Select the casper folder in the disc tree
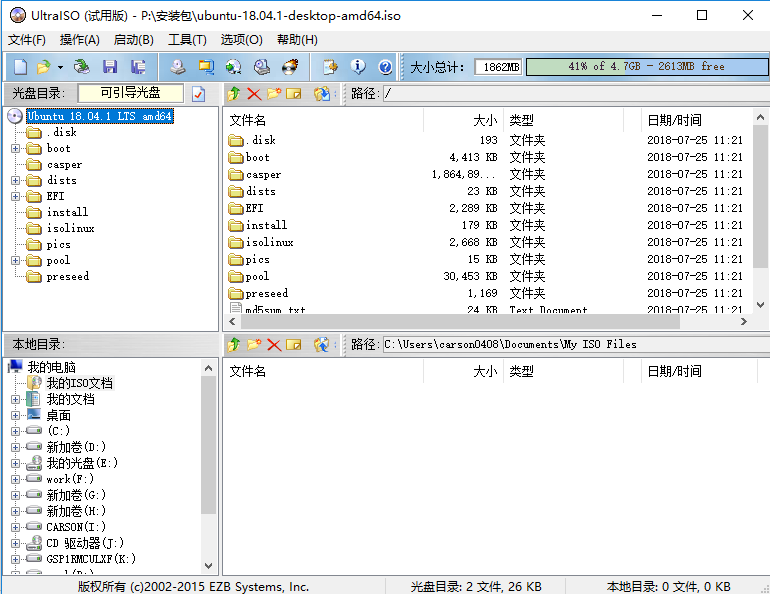The image size is (770, 594). click(64, 164)
